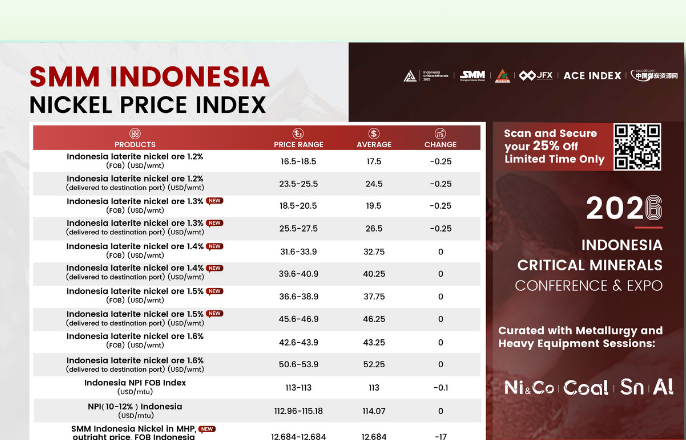The width and height of the screenshot is (686, 440).
Task: Click 'laterite nickel ore 1.2% (FOB)' row label
Action: coord(135,161)
